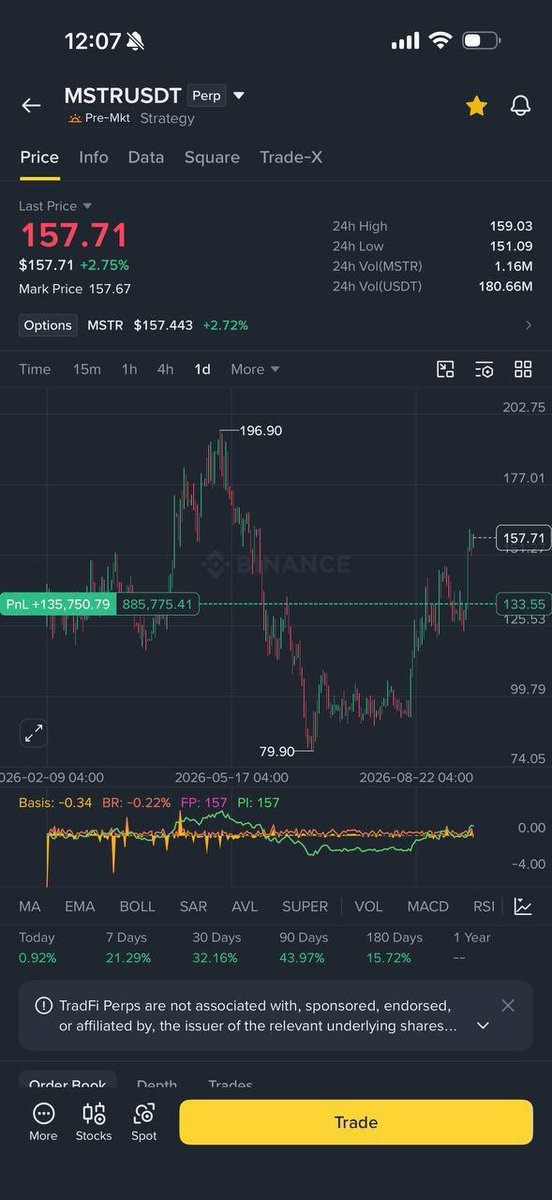Tap the battery status icon
This screenshot has width=552, height=1200.
tap(481, 41)
